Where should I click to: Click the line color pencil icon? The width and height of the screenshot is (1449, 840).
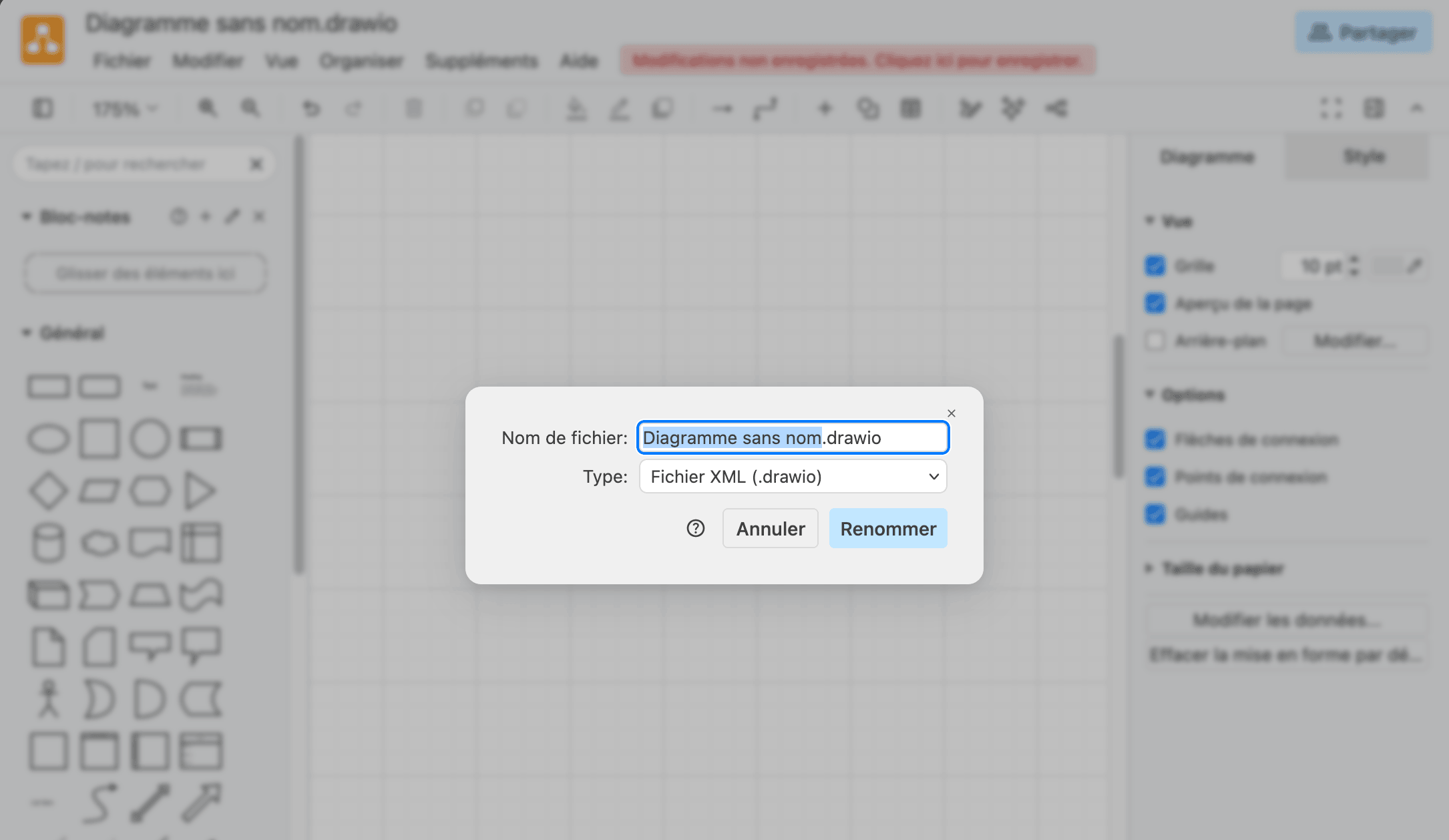tap(619, 109)
